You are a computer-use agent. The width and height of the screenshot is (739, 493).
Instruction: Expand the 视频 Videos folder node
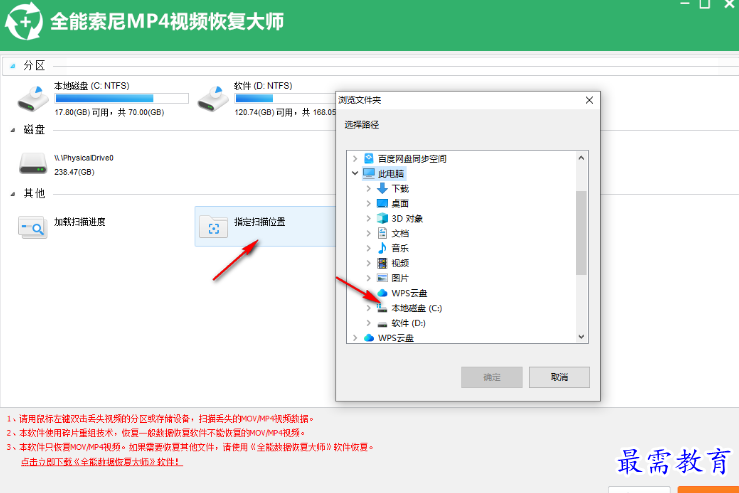tap(369, 263)
